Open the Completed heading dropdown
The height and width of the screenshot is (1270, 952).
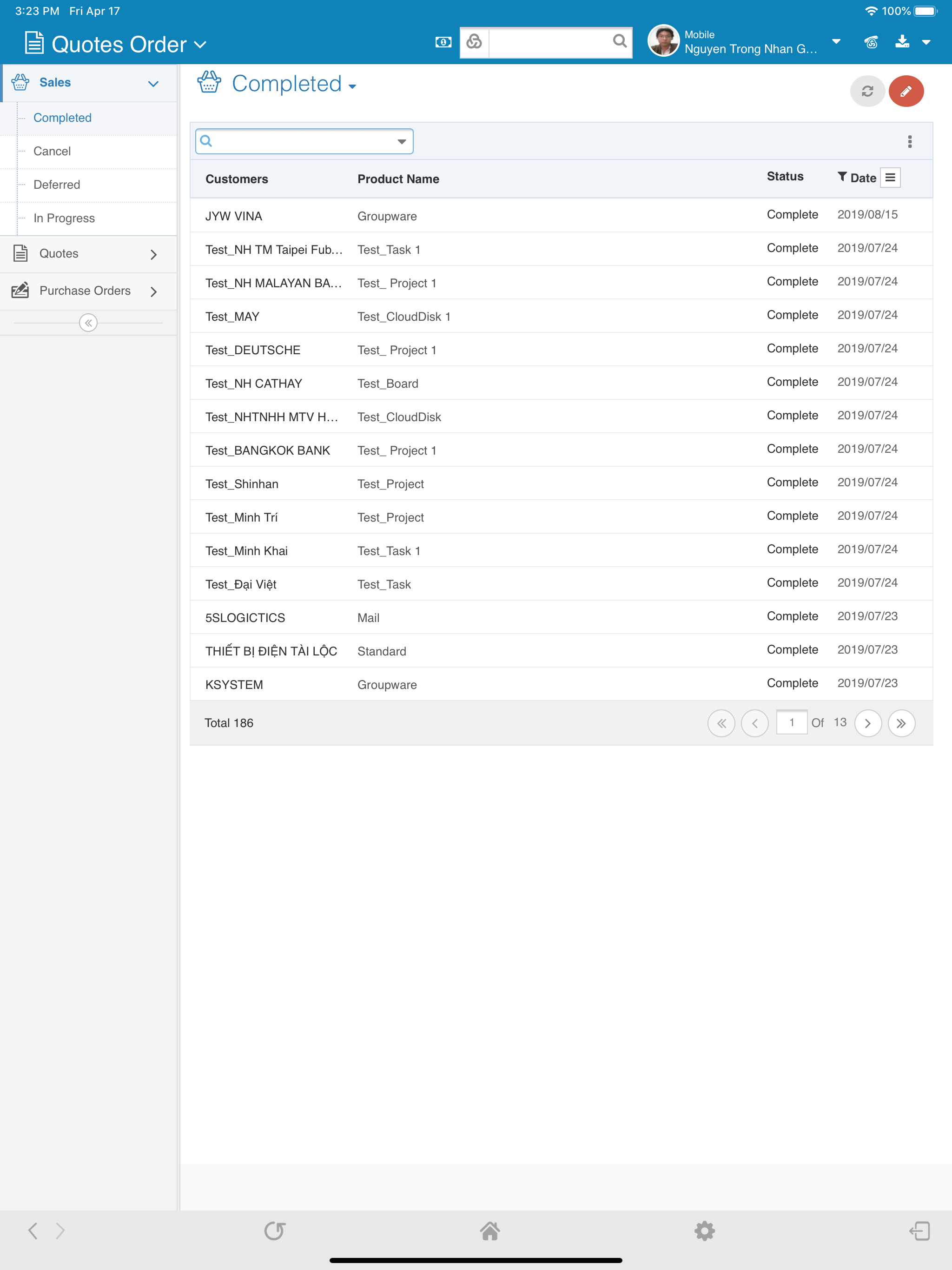pos(352,86)
